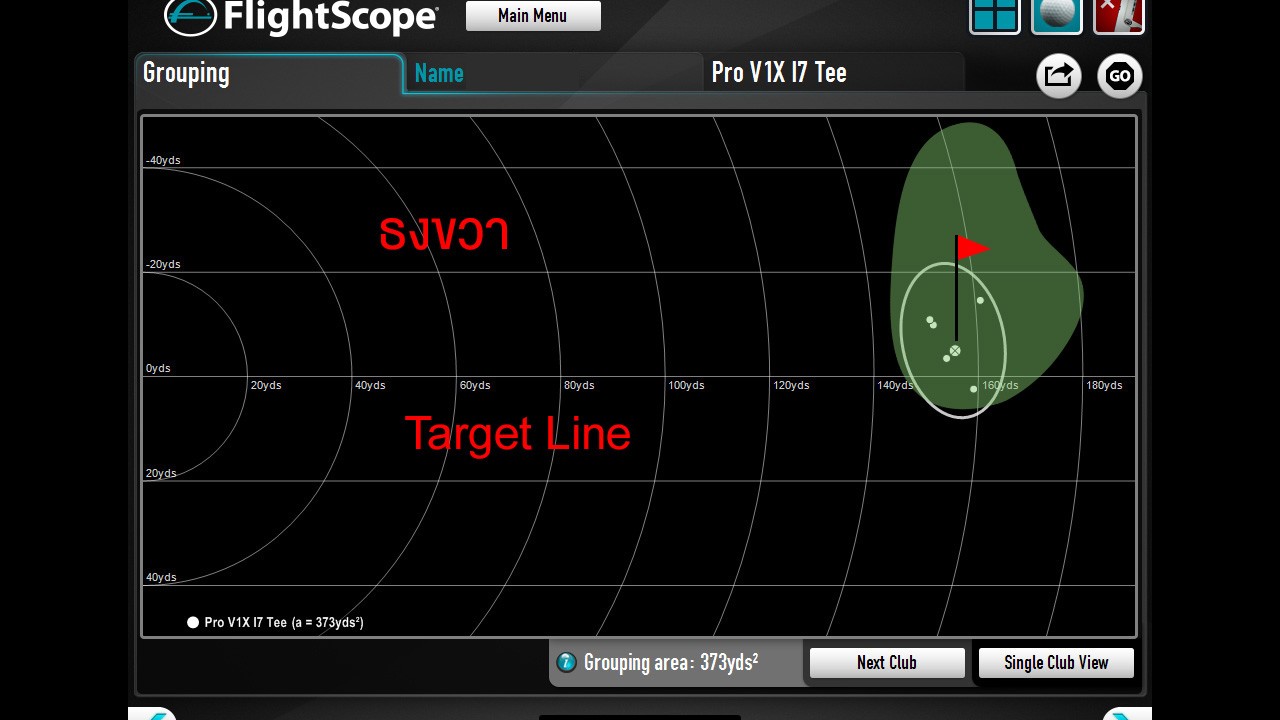Click the 160yds distance label
Image resolution: width=1280 pixels, height=720 pixels.
(1000, 386)
